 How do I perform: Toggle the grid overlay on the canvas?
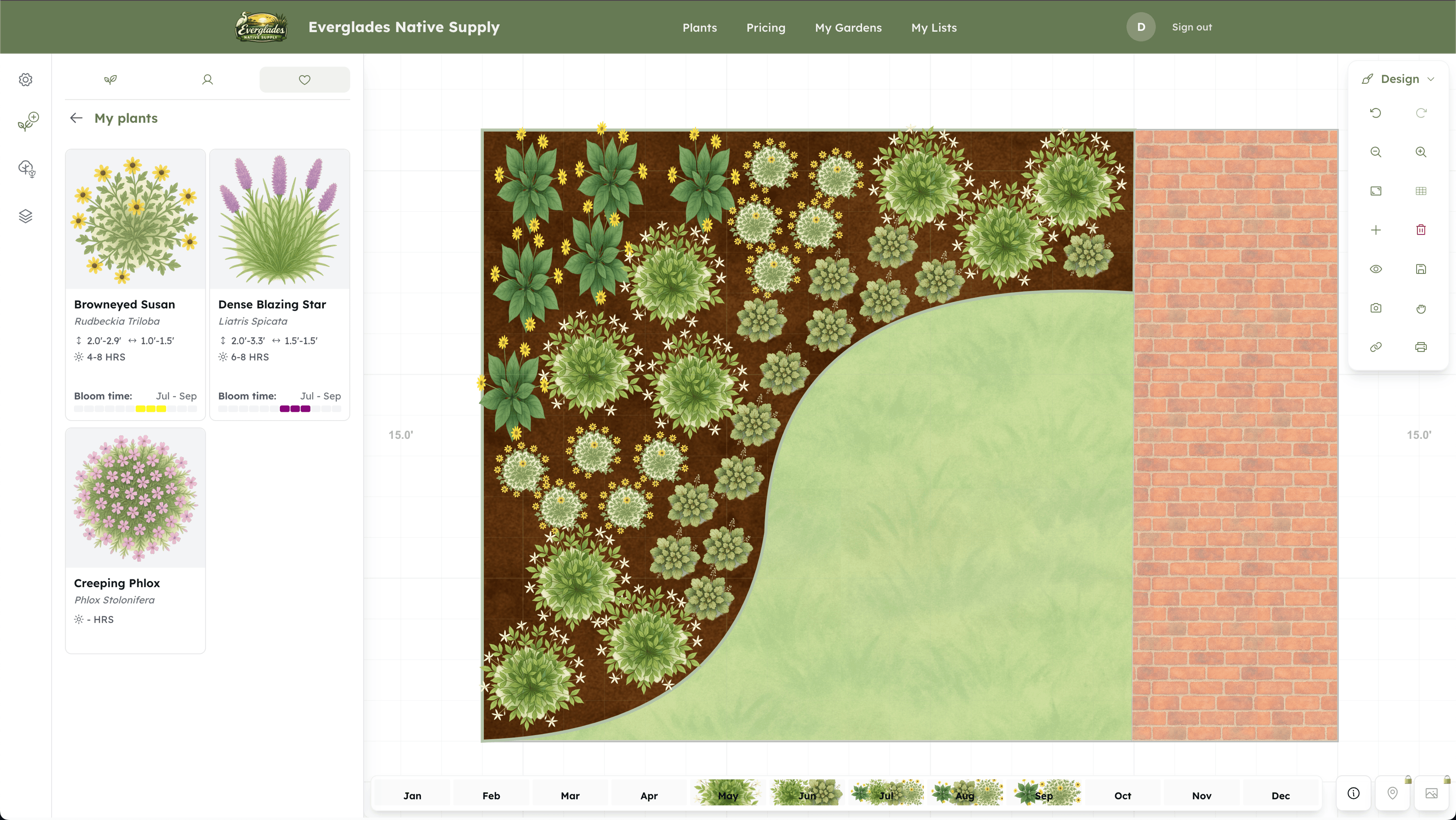tap(1421, 191)
